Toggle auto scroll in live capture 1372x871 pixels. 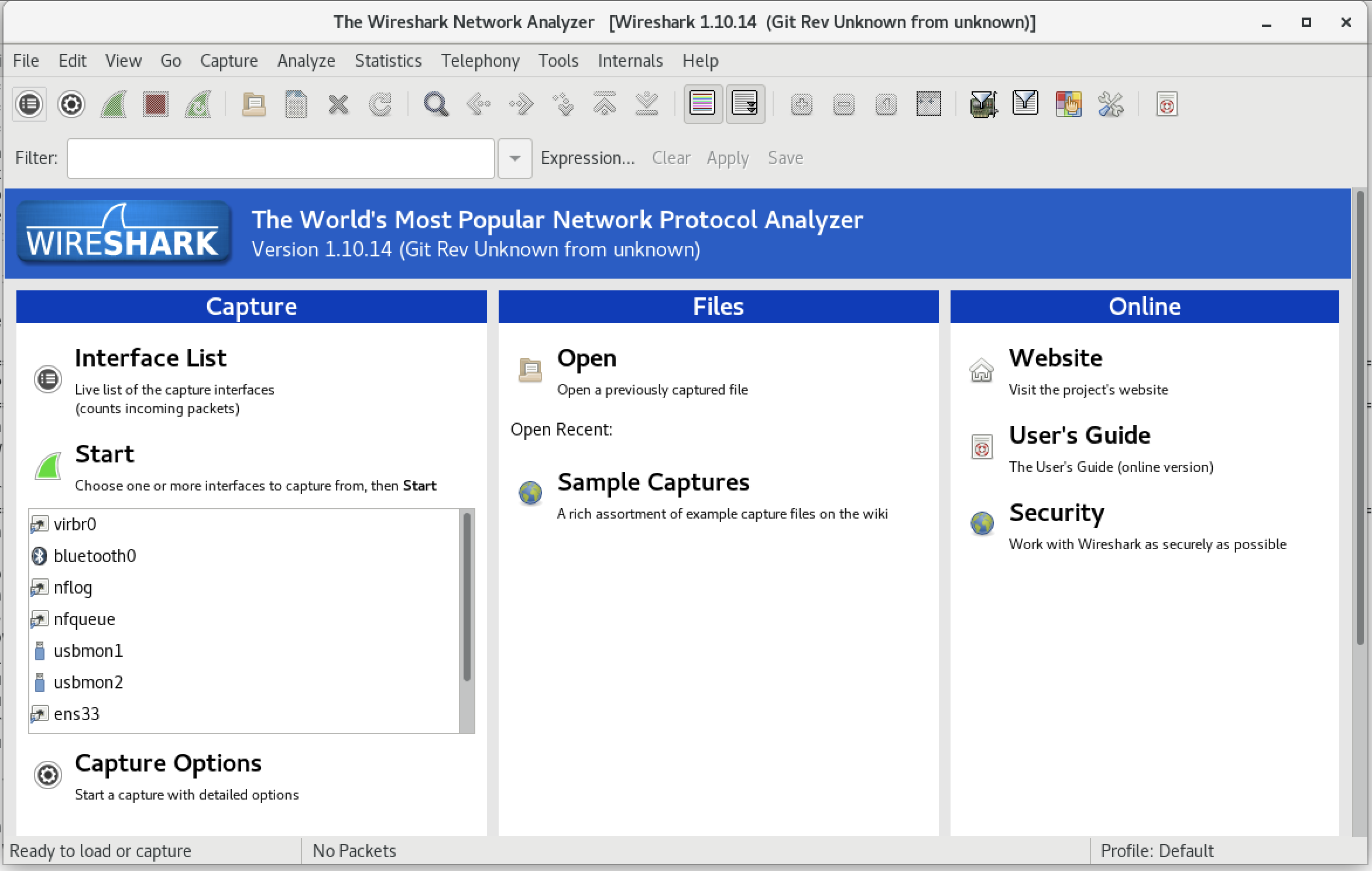click(745, 105)
